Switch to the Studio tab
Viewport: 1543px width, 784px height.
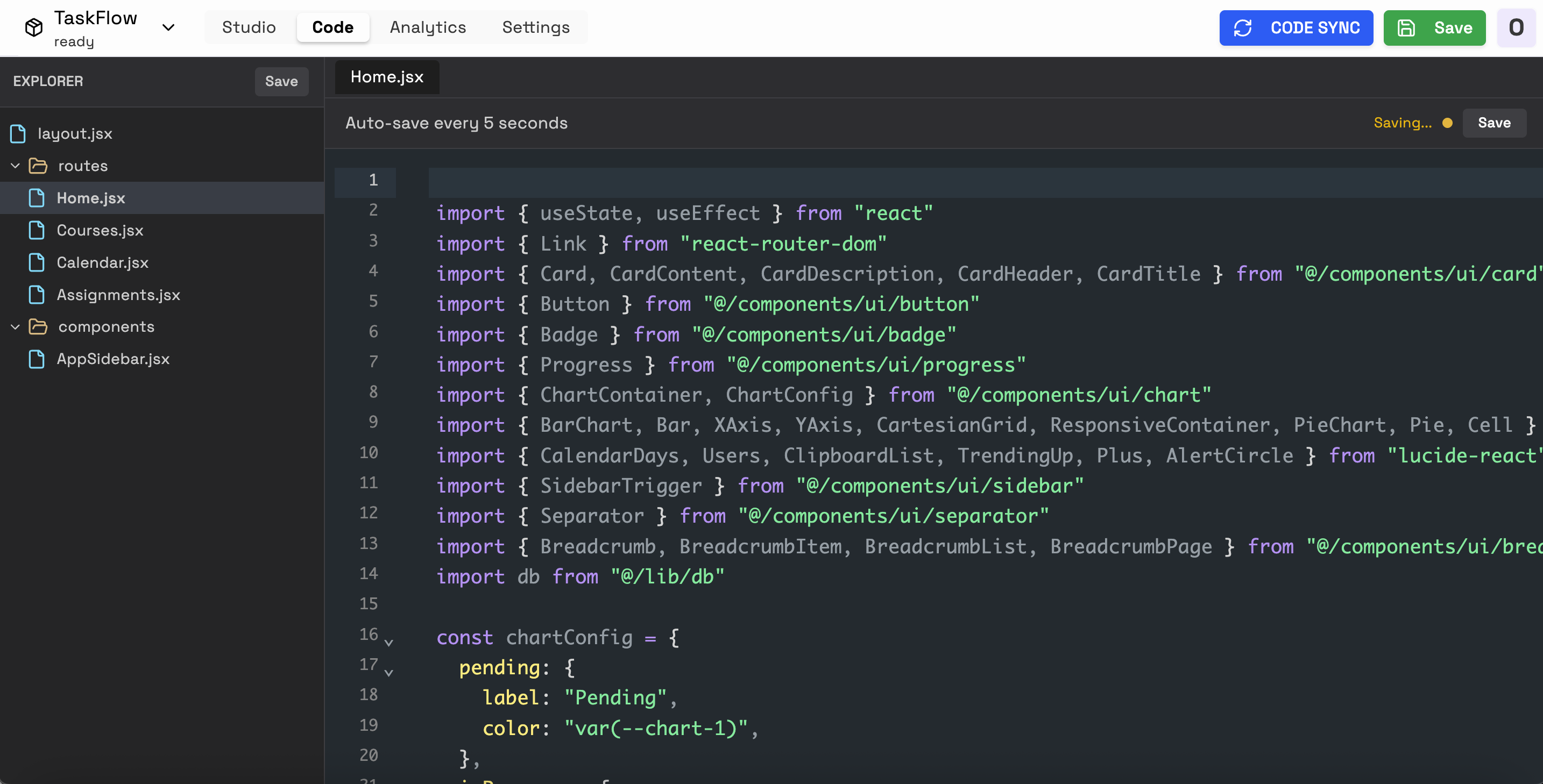coord(248,27)
